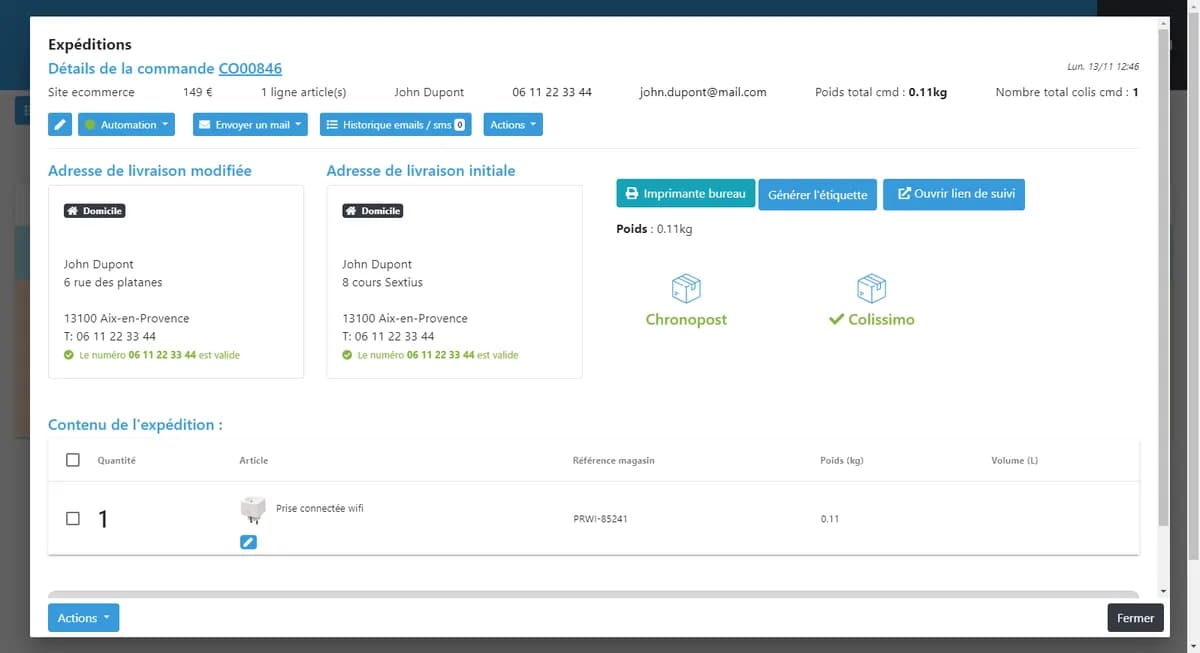
Task: Select Imprimante bureau printer button
Action: click(x=686, y=194)
